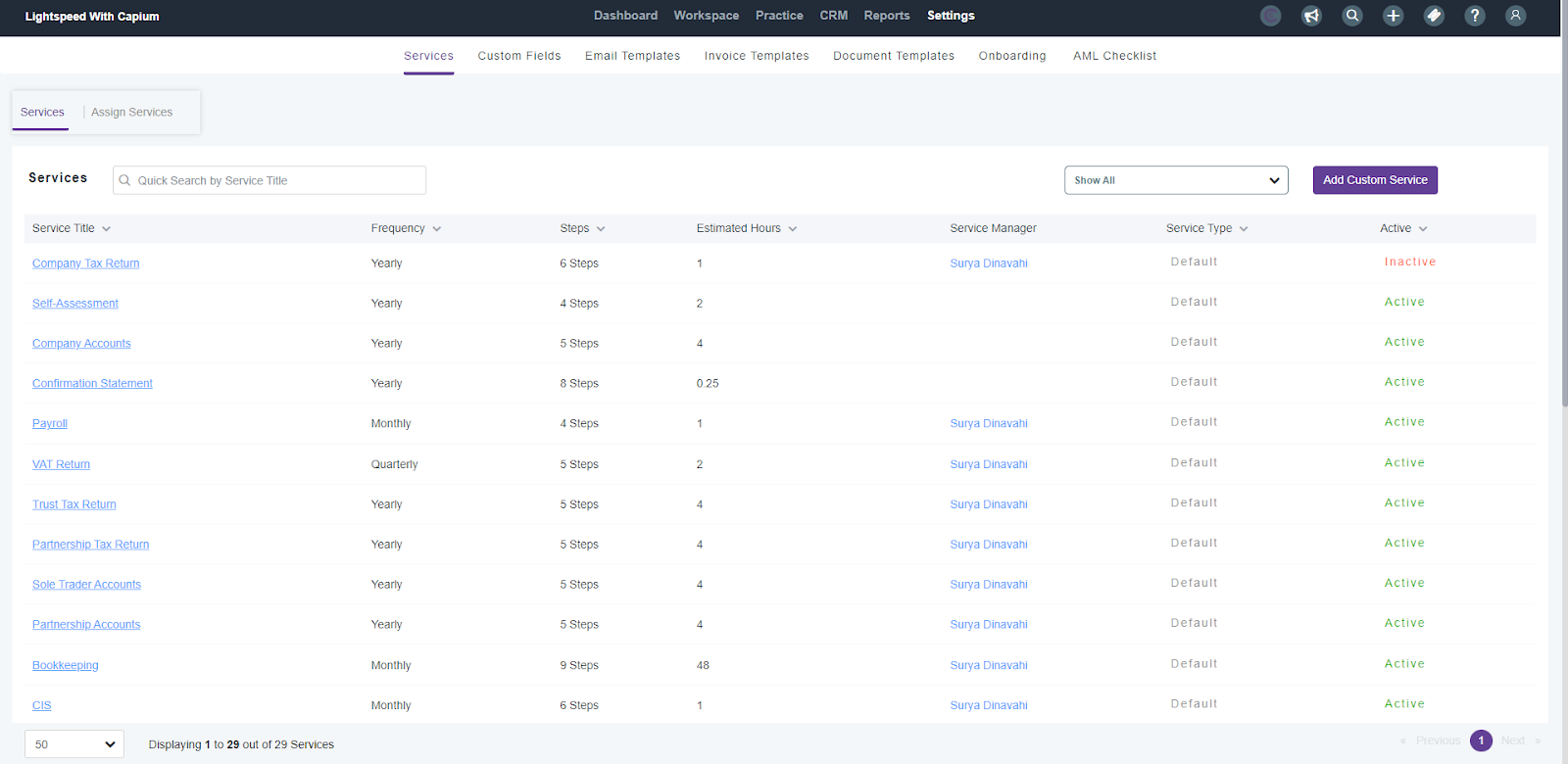Click Inactive status of Company Tax Return

(1410, 262)
